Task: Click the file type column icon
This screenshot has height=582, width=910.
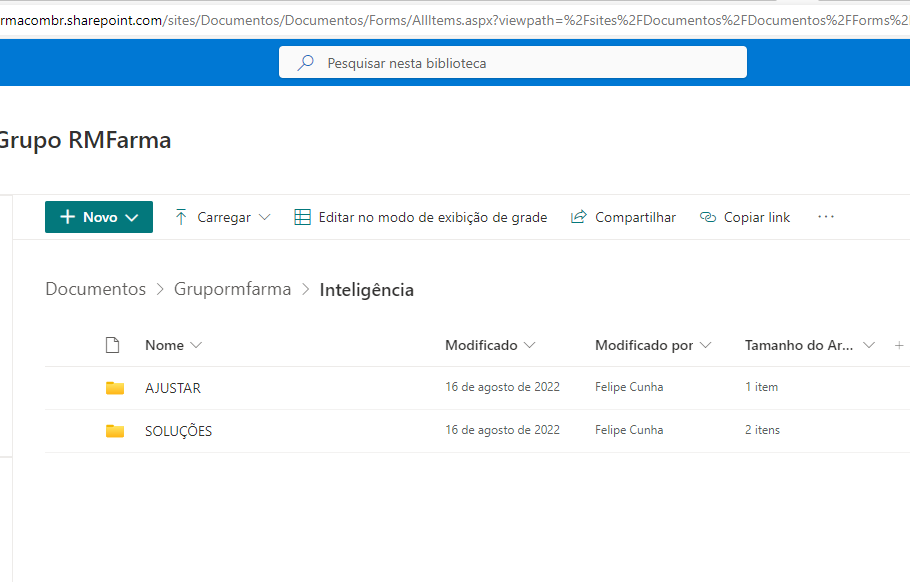Action: pos(113,345)
